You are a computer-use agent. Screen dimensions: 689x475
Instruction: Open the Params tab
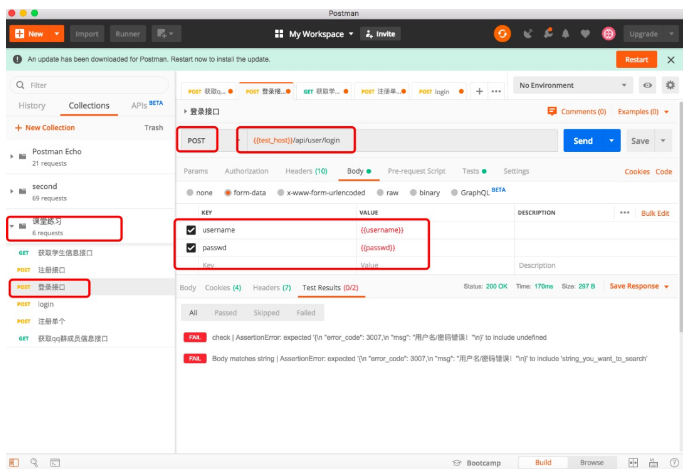point(196,171)
